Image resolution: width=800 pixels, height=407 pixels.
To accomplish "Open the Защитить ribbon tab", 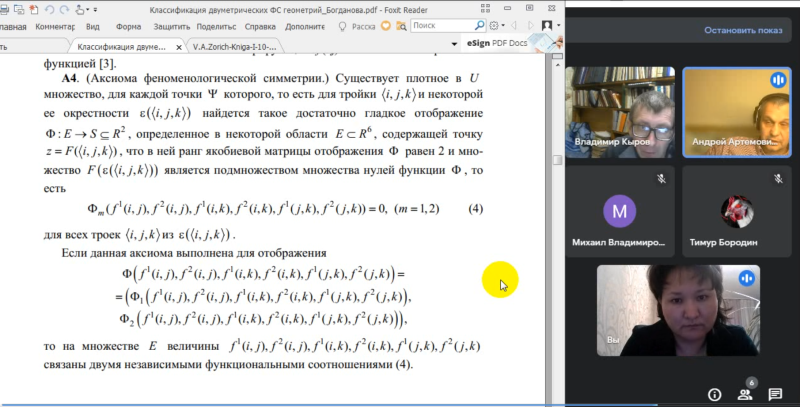I will pos(170,26).
